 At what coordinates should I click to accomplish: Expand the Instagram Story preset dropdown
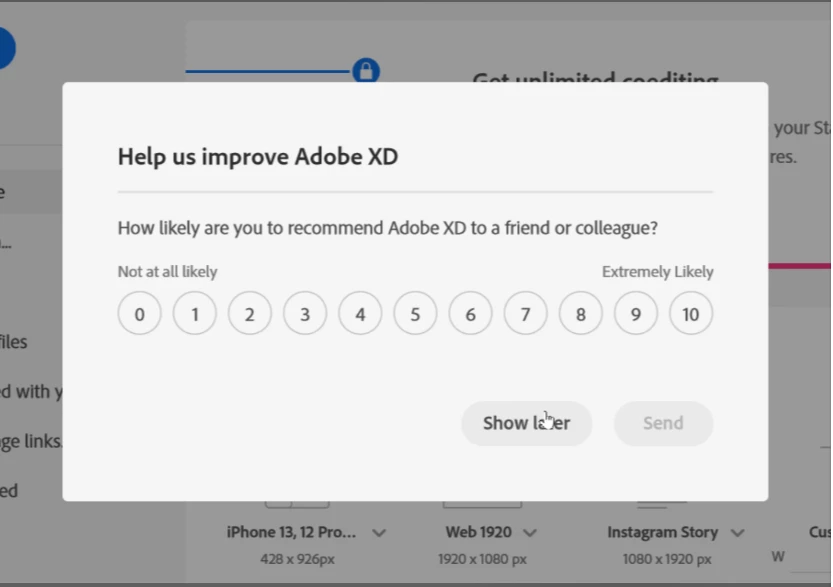point(737,533)
